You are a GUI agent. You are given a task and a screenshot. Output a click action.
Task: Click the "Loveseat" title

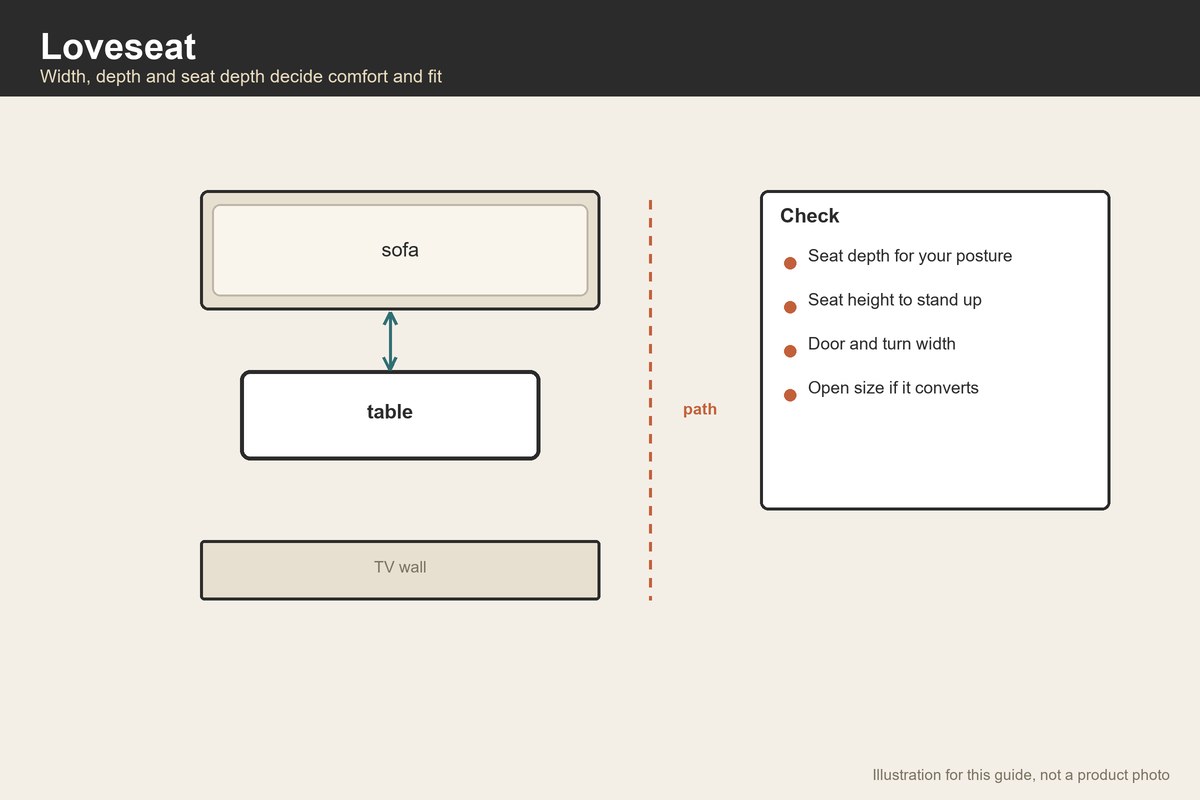pyautogui.click(x=118, y=47)
